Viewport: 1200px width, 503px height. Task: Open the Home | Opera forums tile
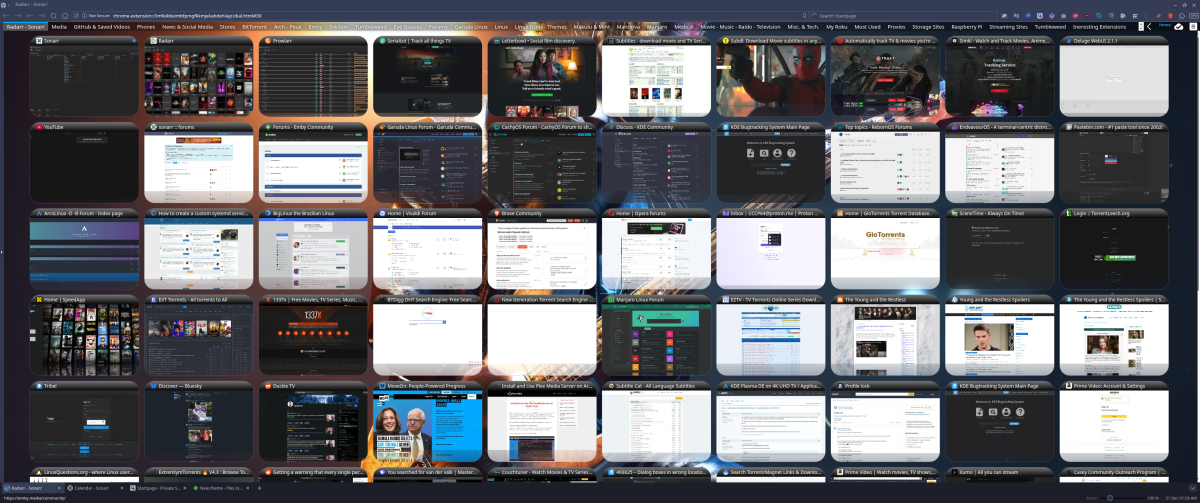coord(656,248)
